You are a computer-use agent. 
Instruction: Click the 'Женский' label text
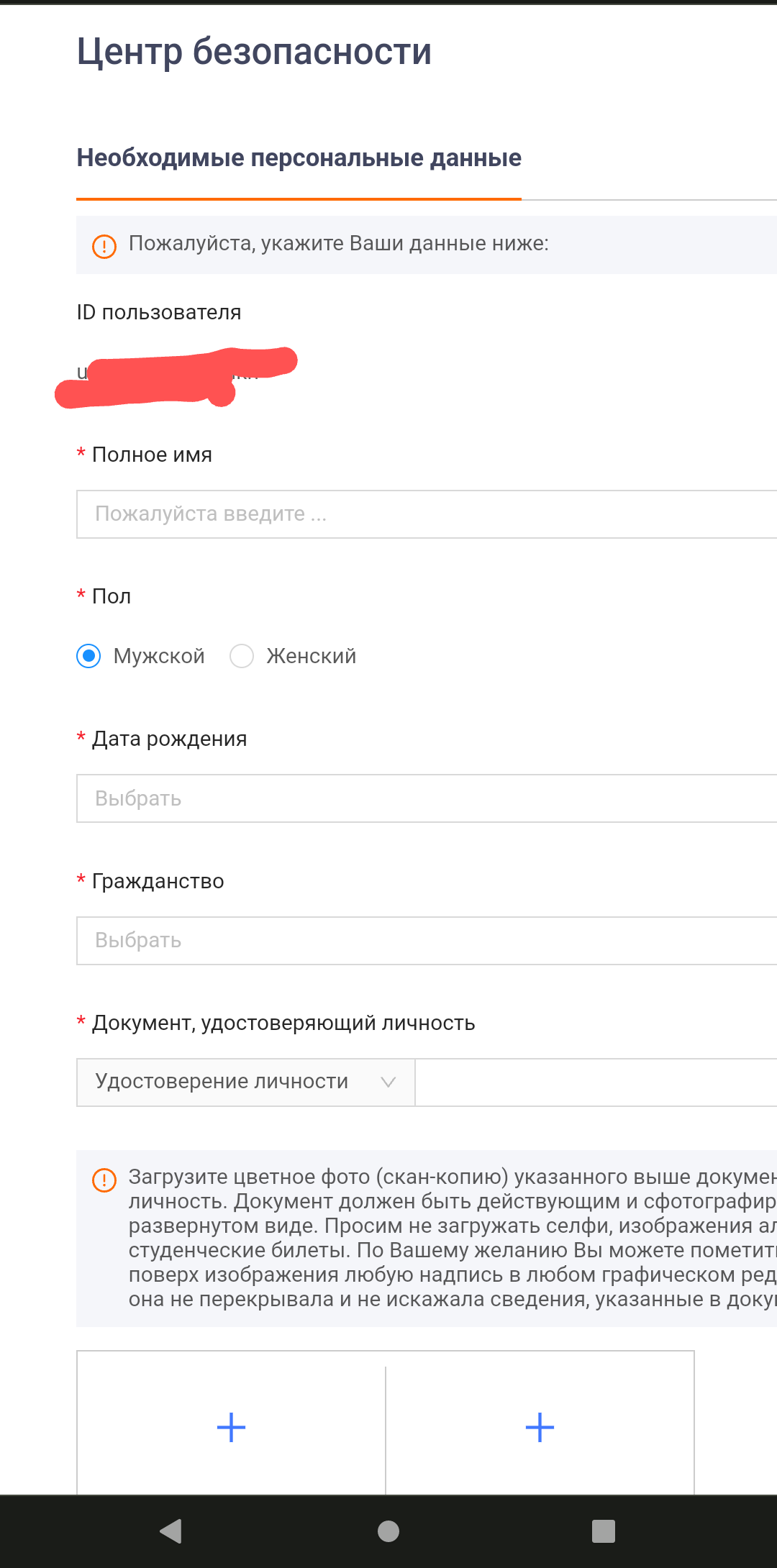click(312, 656)
